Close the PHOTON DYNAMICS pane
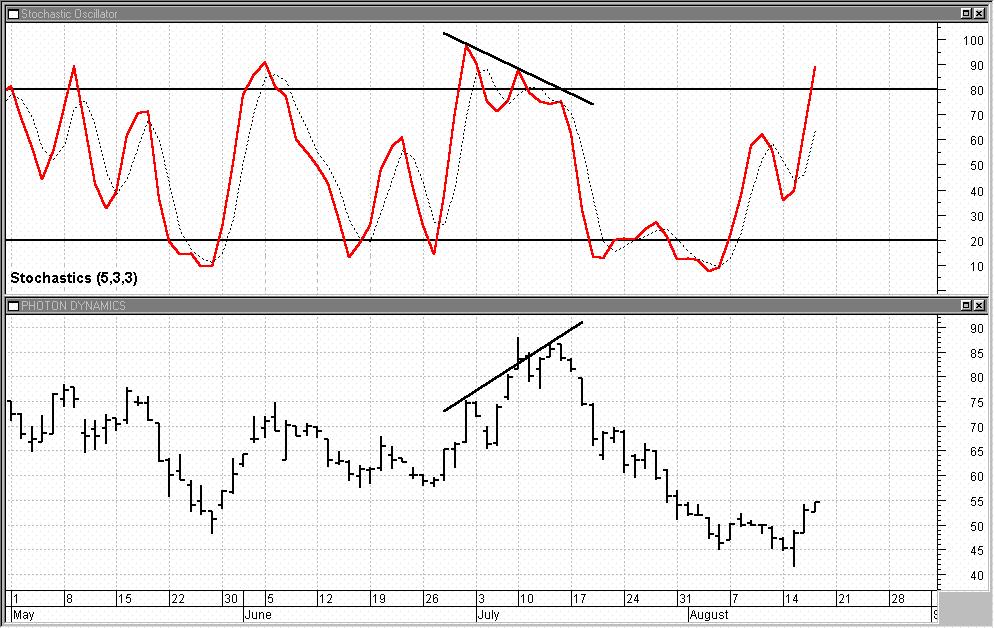The image size is (994, 628). coord(979,305)
